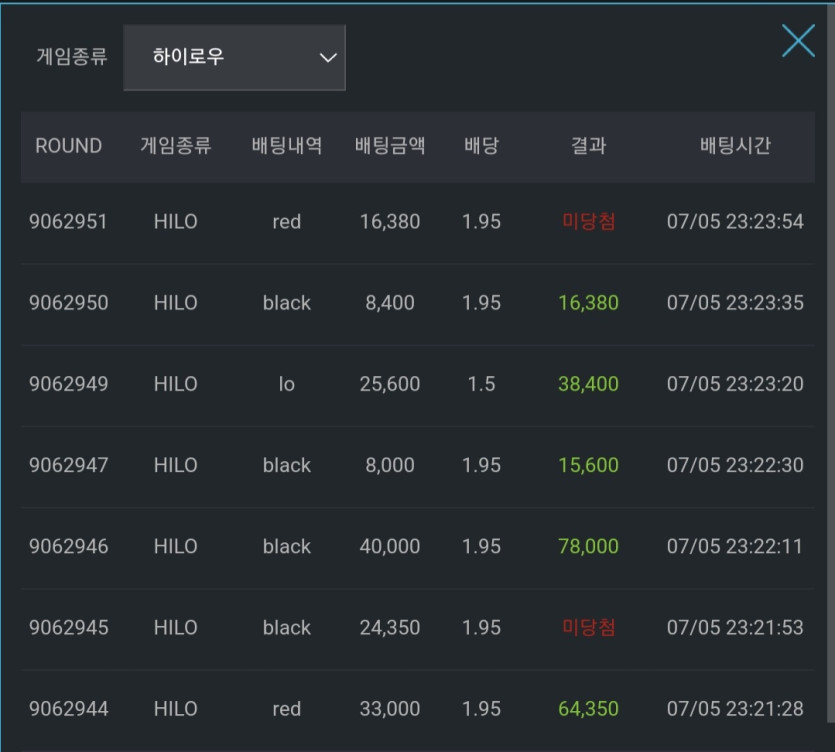Click the green 16,380 result in round 9062950
The image size is (835, 752).
pos(588,303)
